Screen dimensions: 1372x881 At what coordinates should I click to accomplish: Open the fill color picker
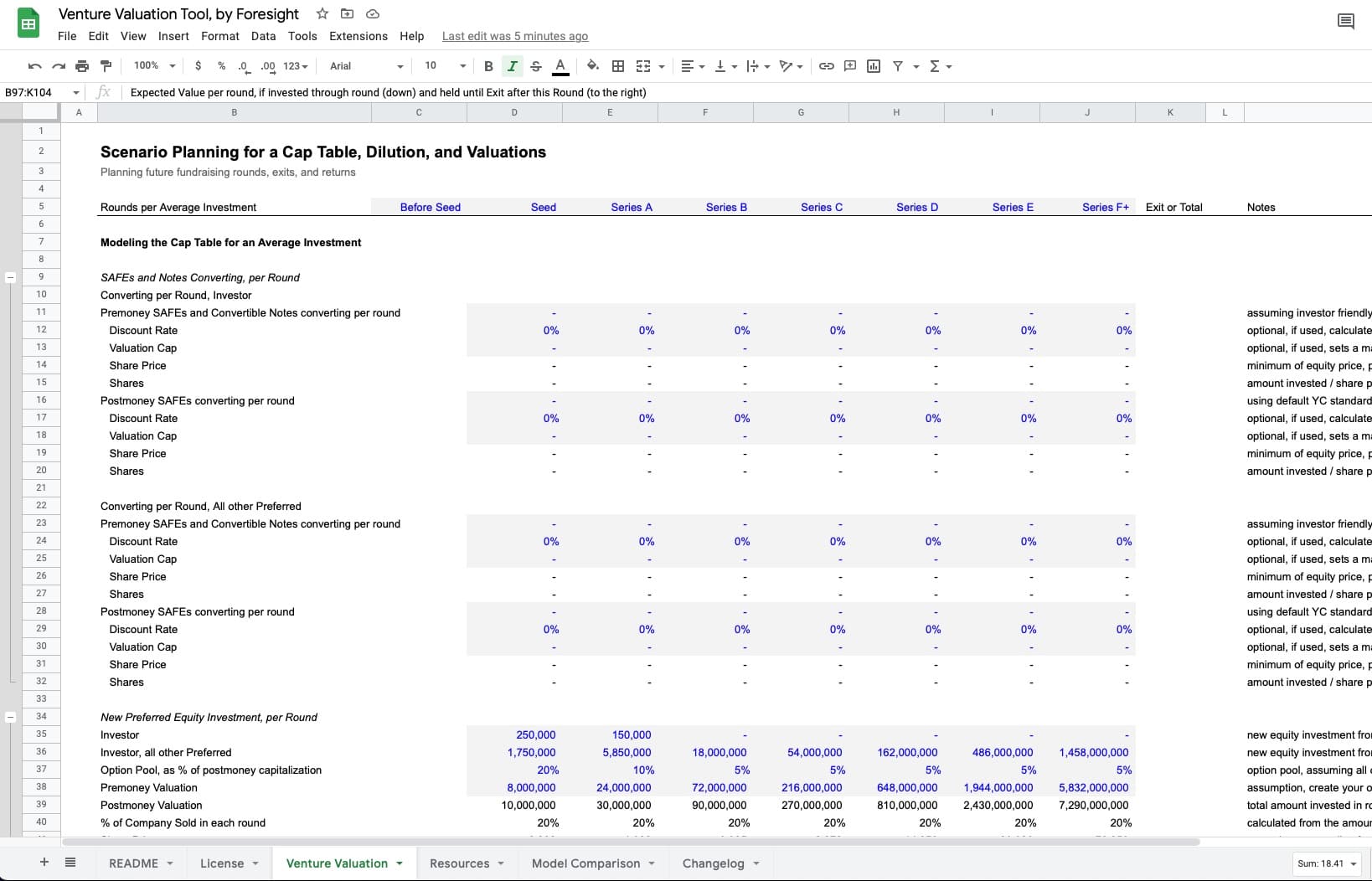pos(593,66)
